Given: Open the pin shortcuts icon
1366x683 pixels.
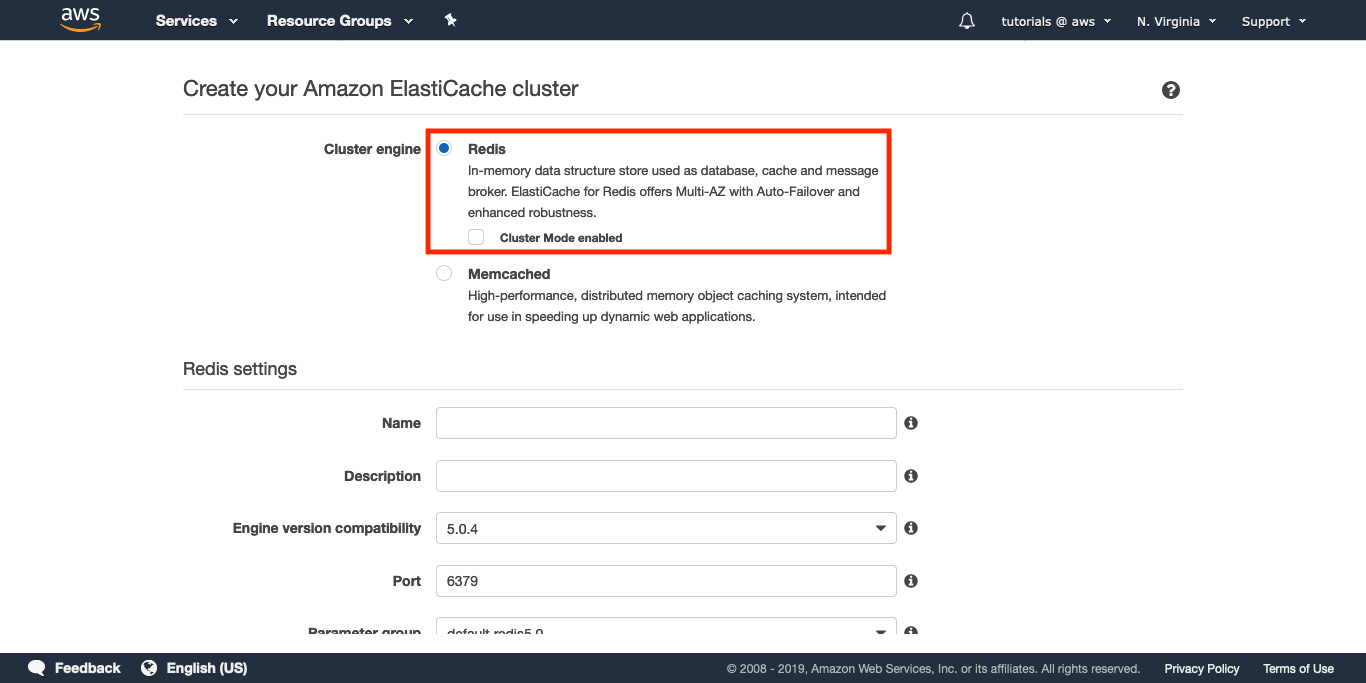Looking at the screenshot, I should pyautogui.click(x=451, y=20).
